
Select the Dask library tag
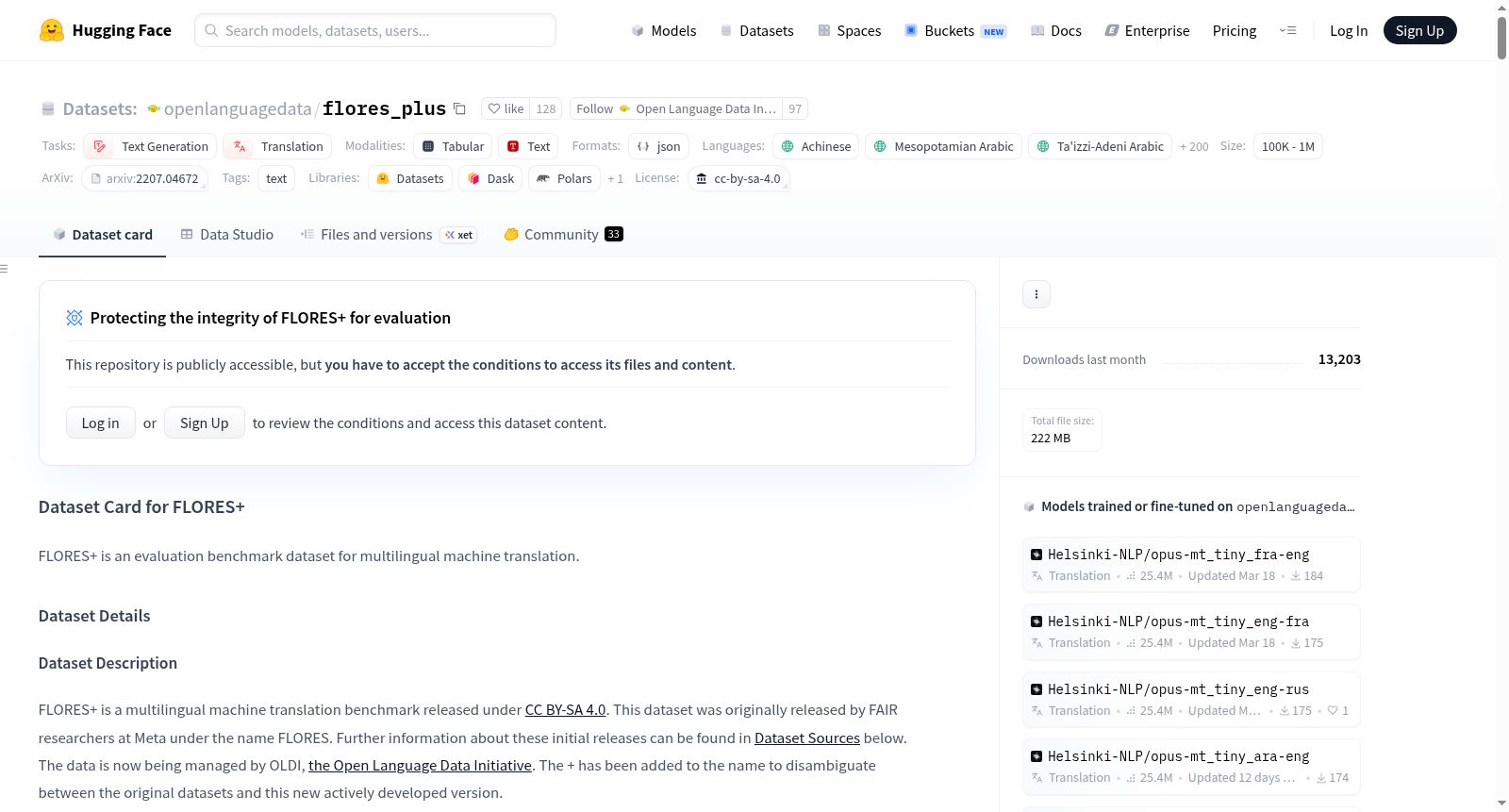pyautogui.click(x=490, y=178)
